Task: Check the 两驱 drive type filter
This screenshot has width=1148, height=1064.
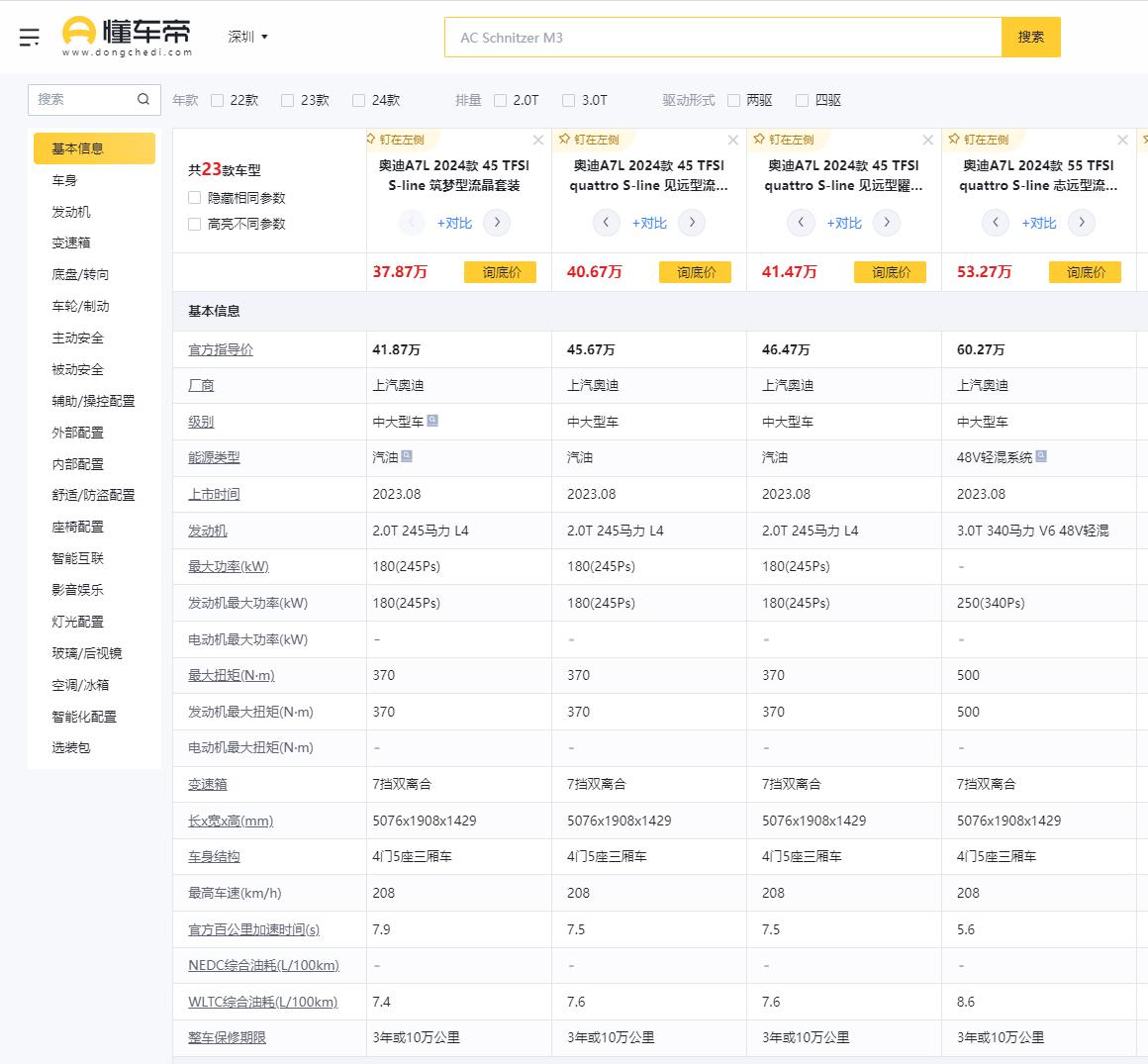Action: click(733, 100)
